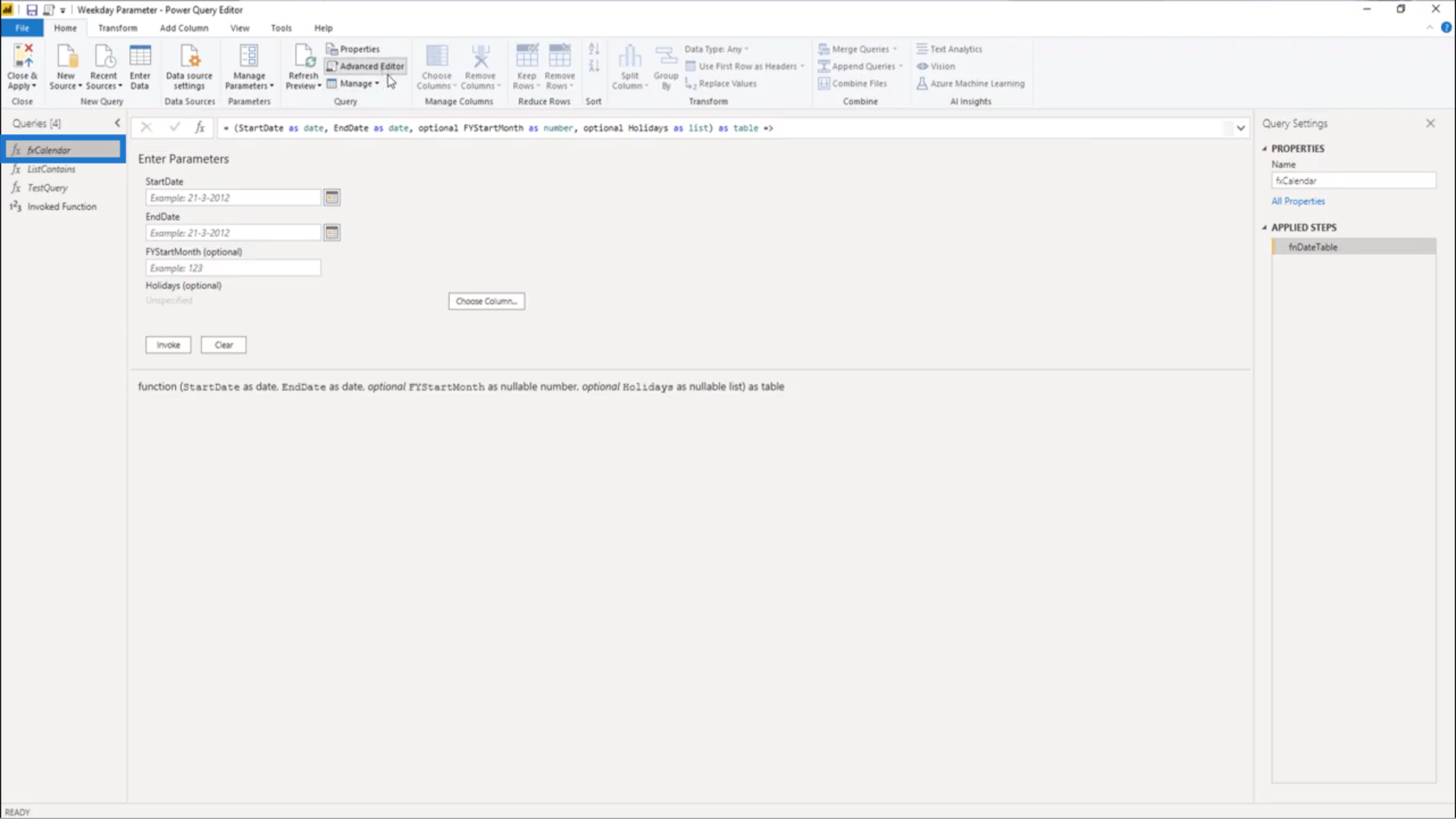Click the StartDate input field

coord(233,198)
